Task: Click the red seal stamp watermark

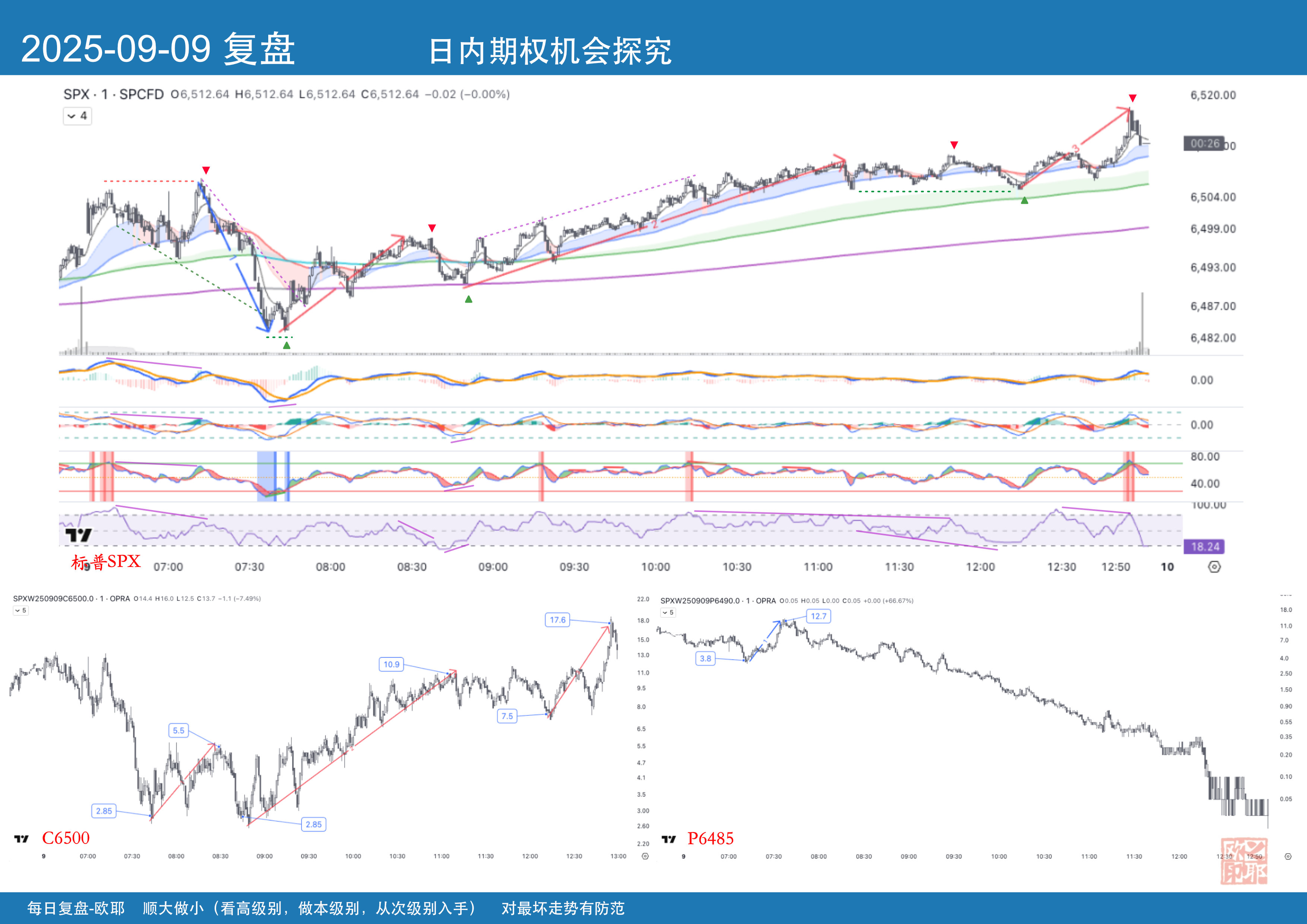Action: pyautogui.click(x=1244, y=861)
